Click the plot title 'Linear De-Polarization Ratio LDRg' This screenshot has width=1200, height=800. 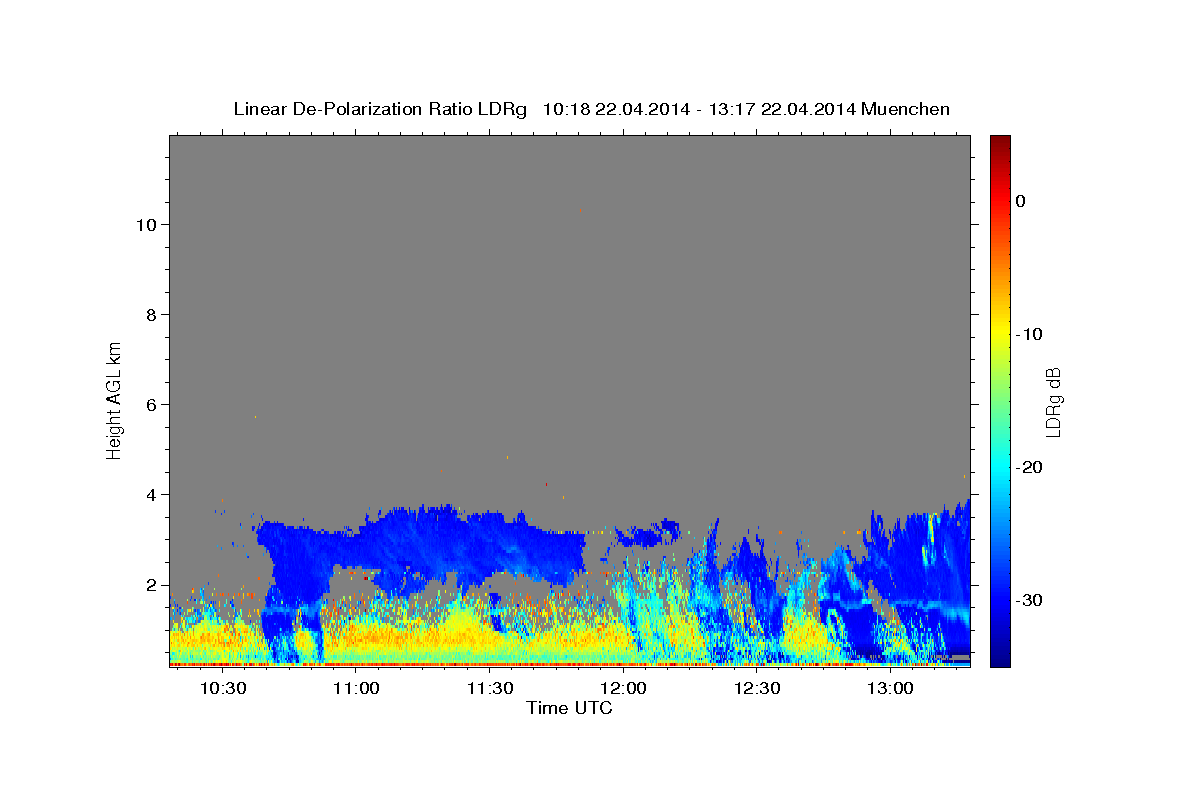[x=380, y=109]
